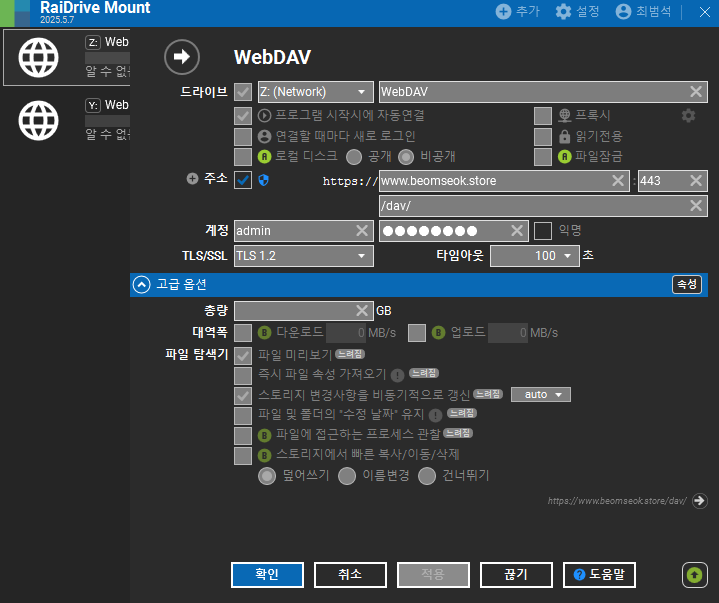Open the TLS 1.2 version dropdown
The width and height of the screenshot is (719, 603).
tap(304, 256)
